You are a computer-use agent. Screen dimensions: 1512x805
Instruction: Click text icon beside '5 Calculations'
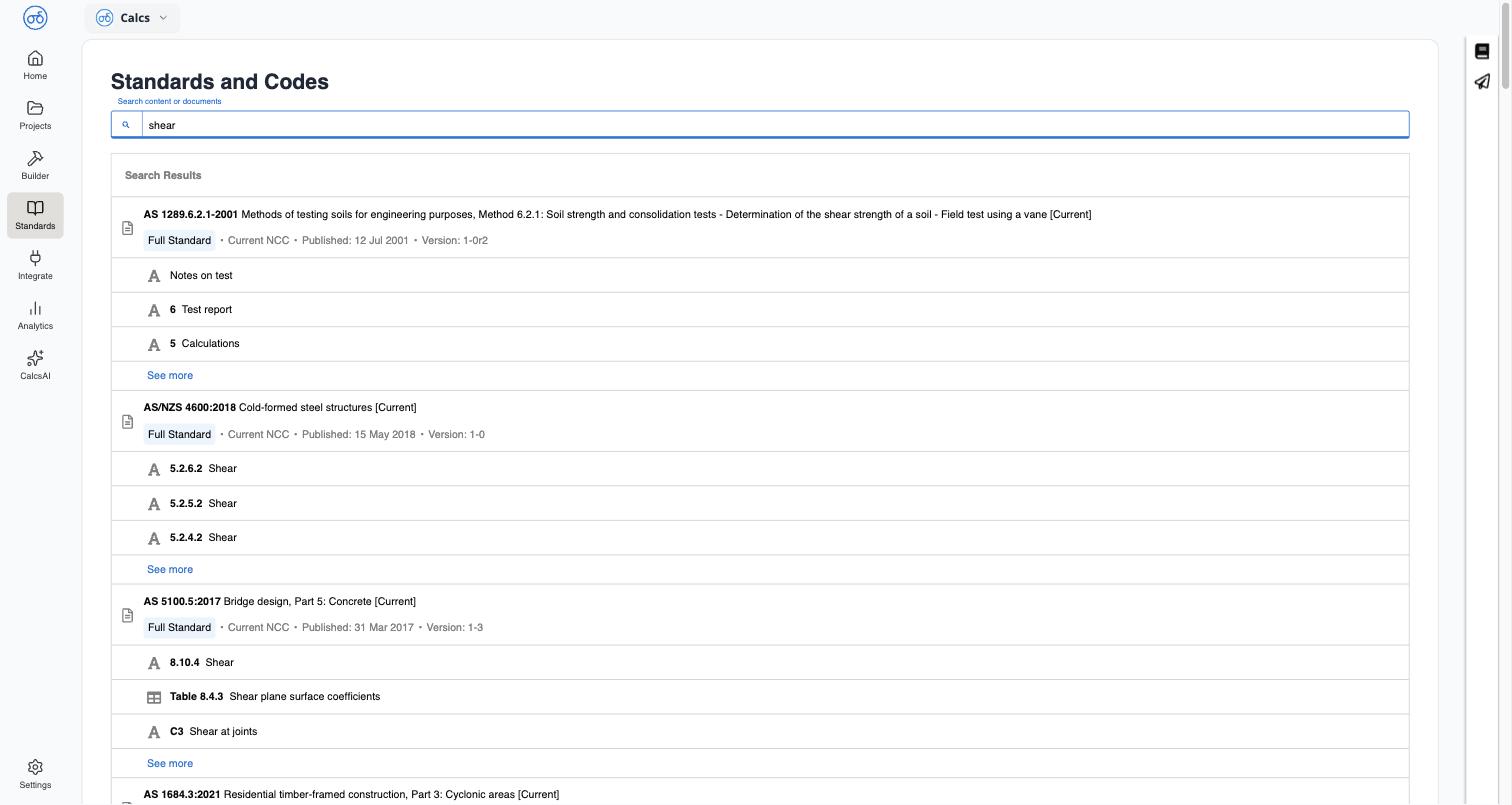[x=154, y=344]
